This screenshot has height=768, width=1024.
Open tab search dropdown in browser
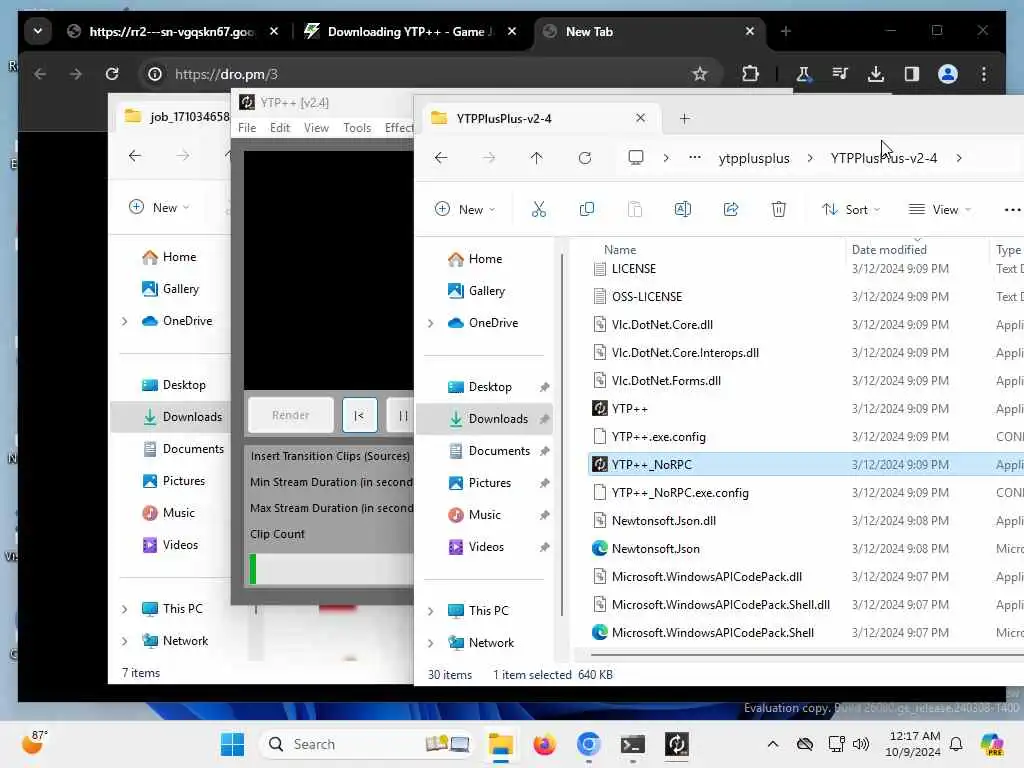click(38, 31)
